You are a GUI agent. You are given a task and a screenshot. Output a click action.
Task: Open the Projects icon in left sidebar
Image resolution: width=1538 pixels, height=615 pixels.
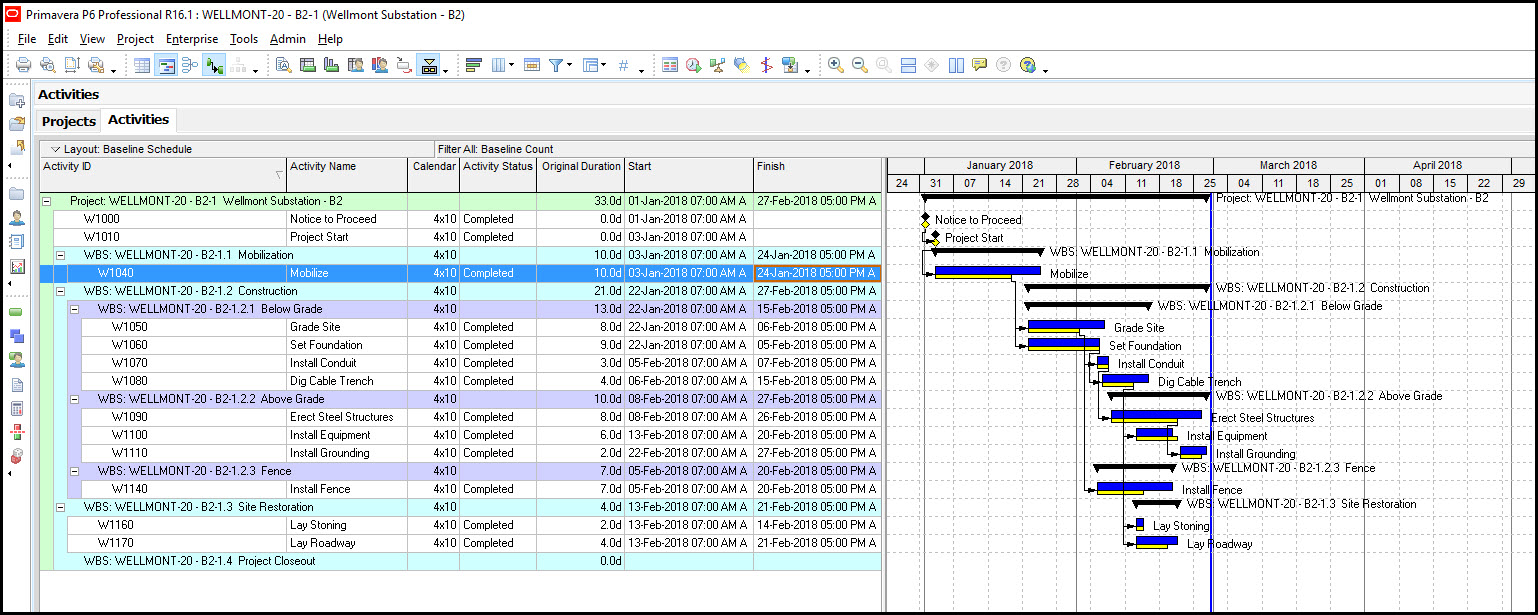[17, 193]
